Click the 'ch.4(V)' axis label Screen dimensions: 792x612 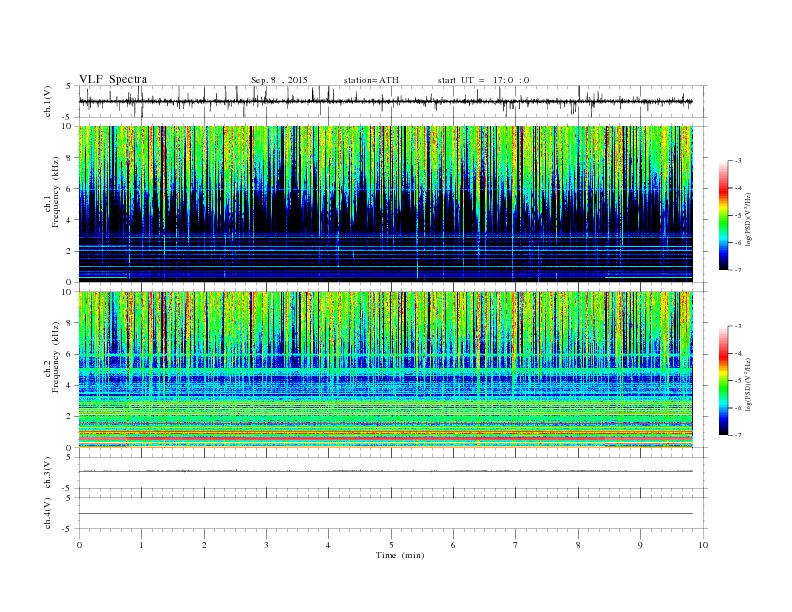tap(48, 513)
